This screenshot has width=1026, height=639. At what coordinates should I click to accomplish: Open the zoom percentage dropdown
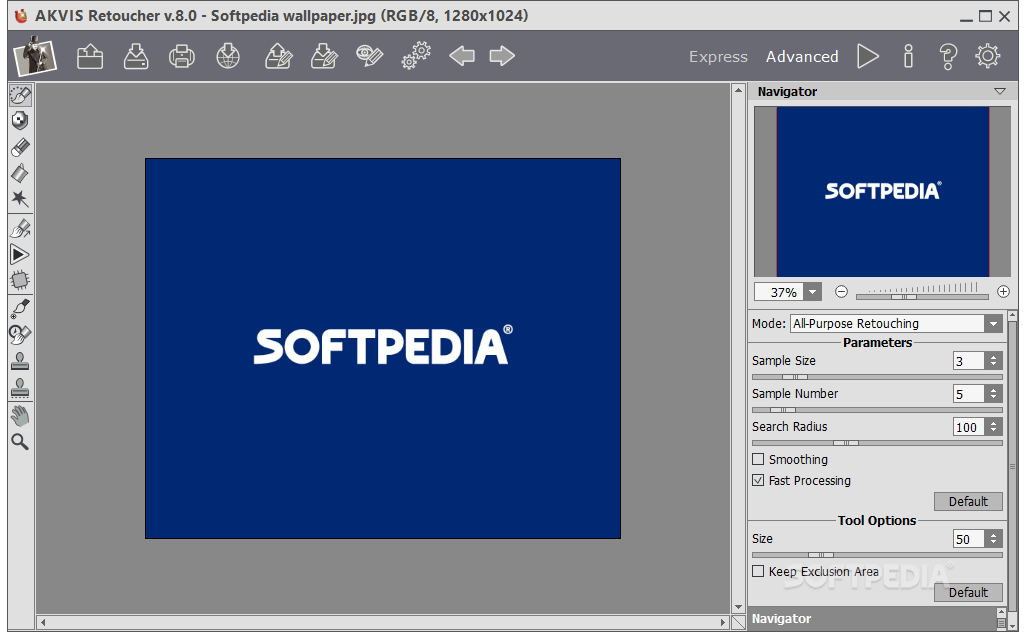812,292
